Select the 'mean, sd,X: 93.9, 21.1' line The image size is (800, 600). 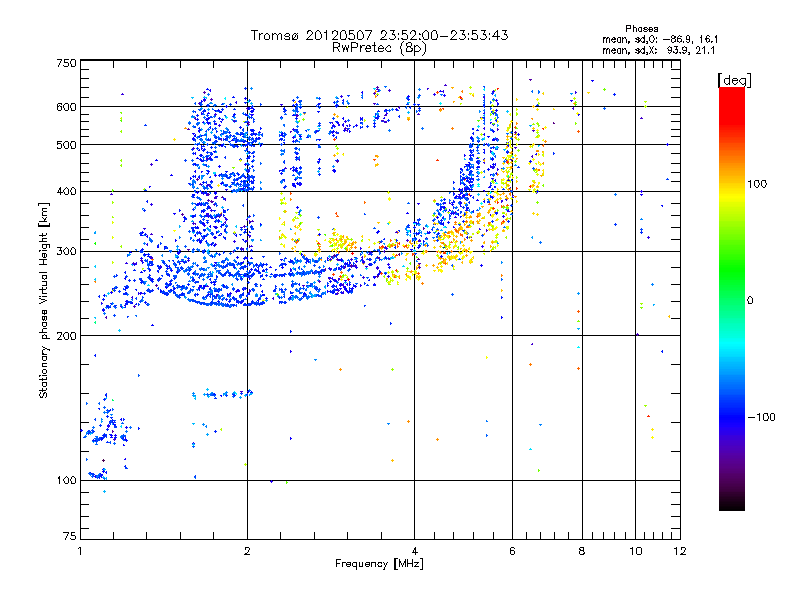[659, 50]
